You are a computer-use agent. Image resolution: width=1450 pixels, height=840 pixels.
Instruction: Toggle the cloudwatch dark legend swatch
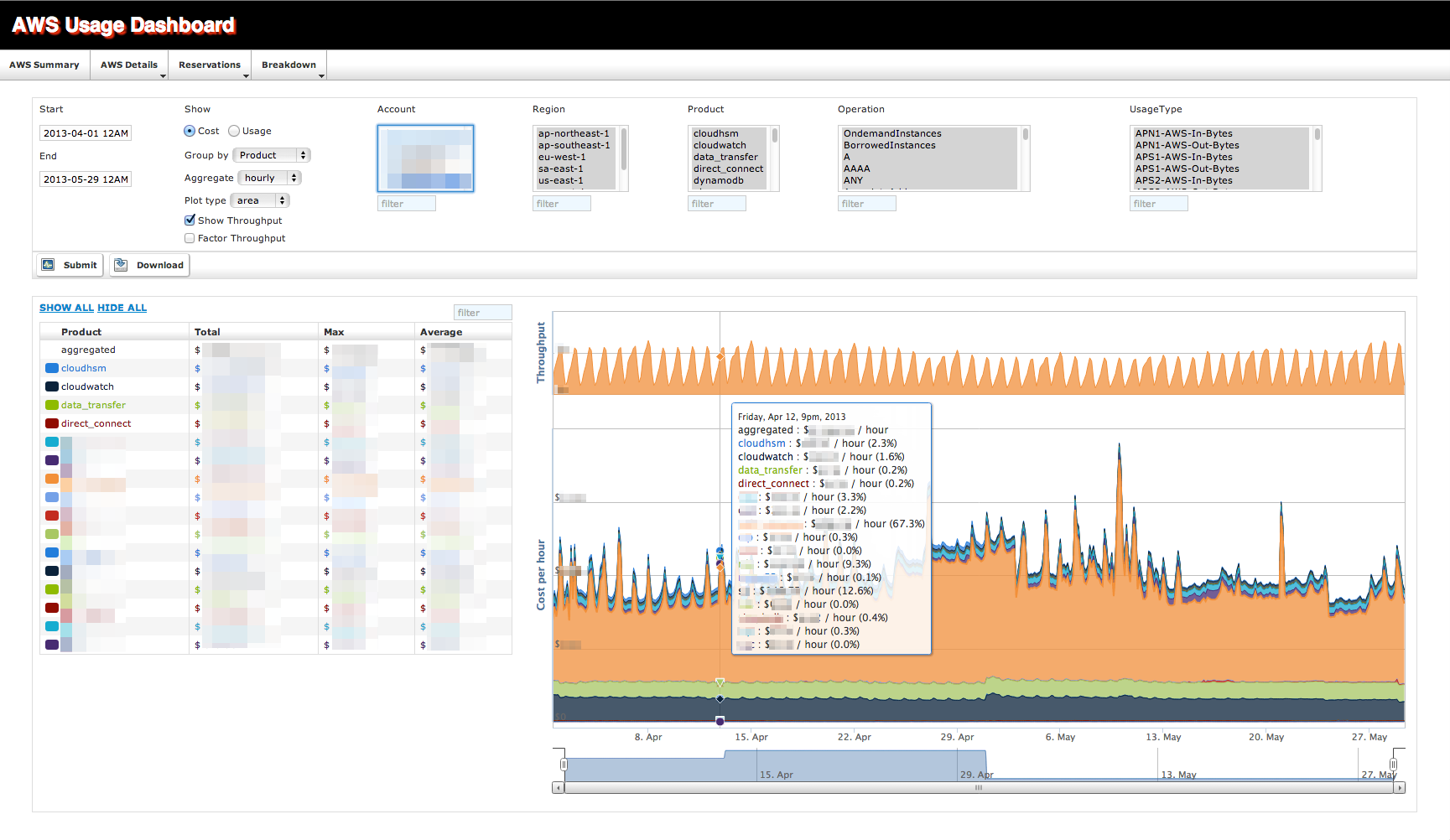(52, 386)
